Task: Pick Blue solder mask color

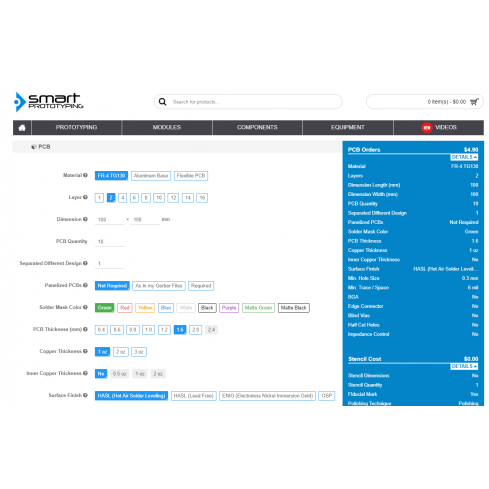Action: point(166,308)
